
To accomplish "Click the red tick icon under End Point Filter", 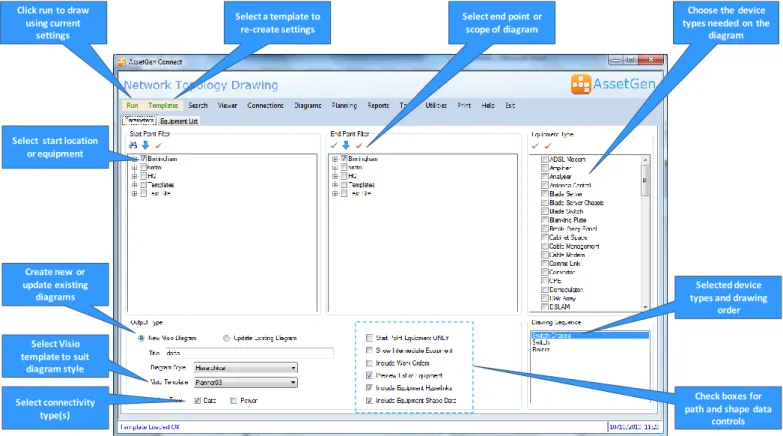I will [359, 145].
